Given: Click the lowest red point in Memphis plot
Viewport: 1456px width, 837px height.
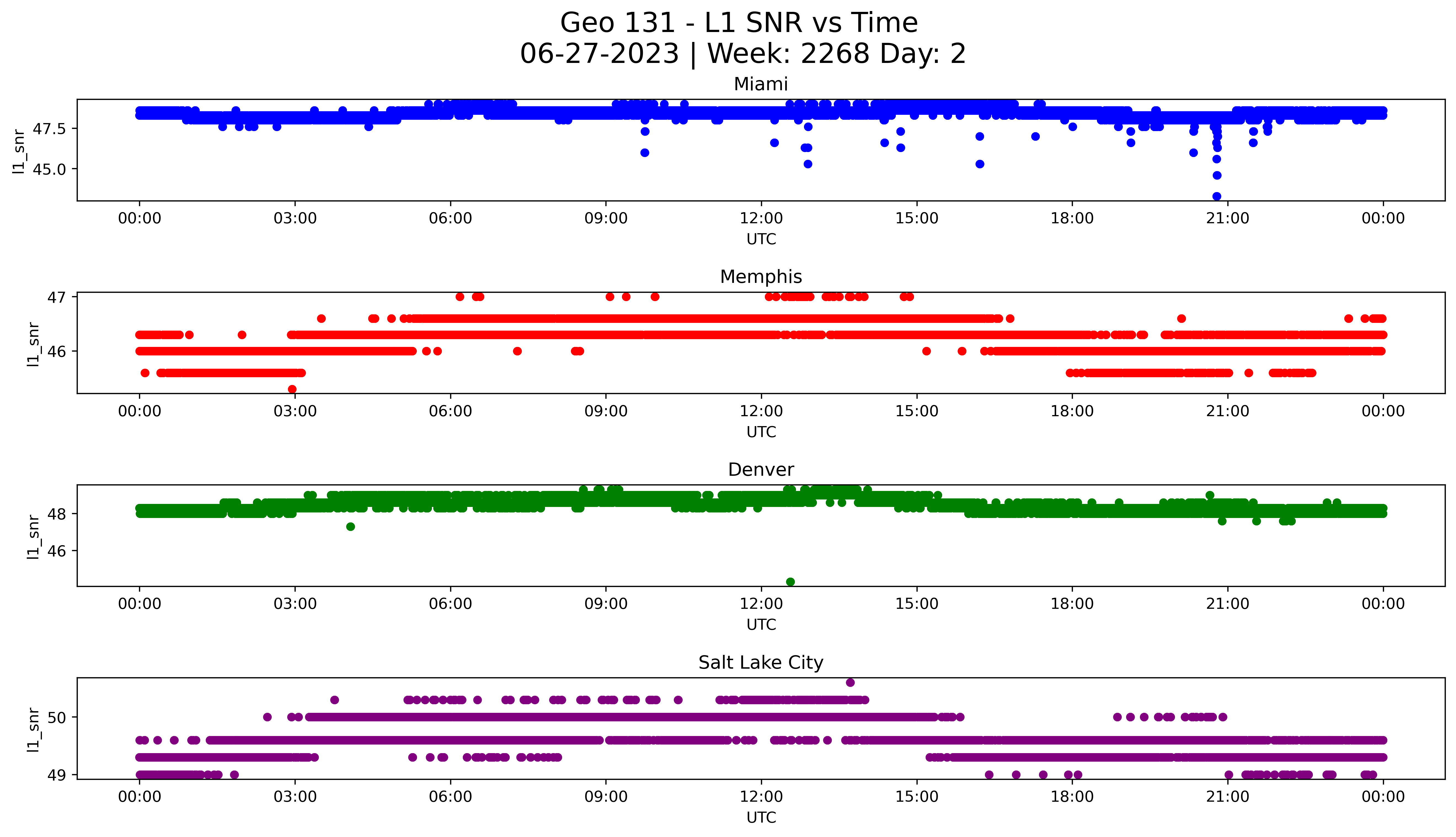Looking at the screenshot, I should click(292, 389).
